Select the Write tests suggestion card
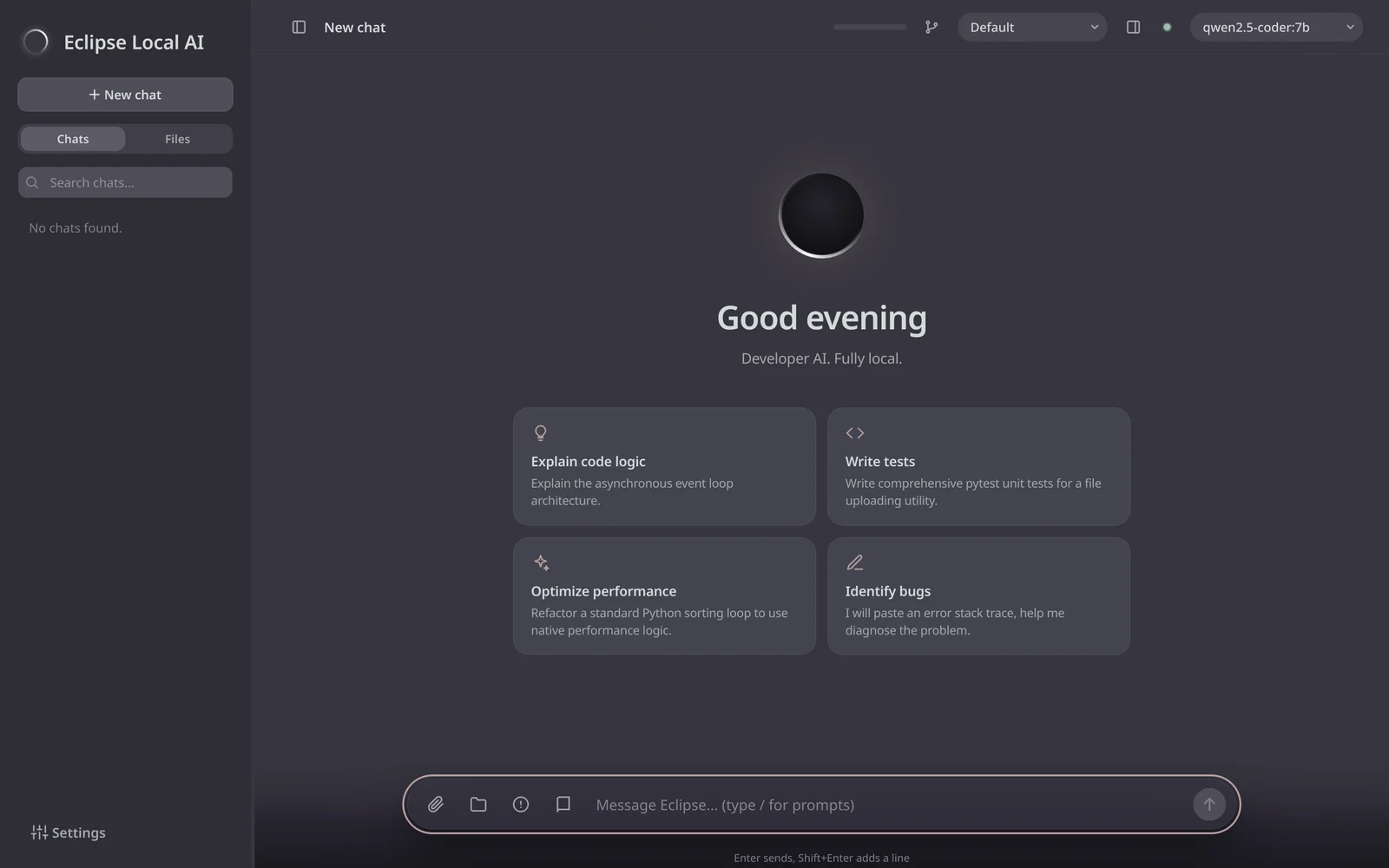This screenshot has height=868, width=1389. click(978, 467)
